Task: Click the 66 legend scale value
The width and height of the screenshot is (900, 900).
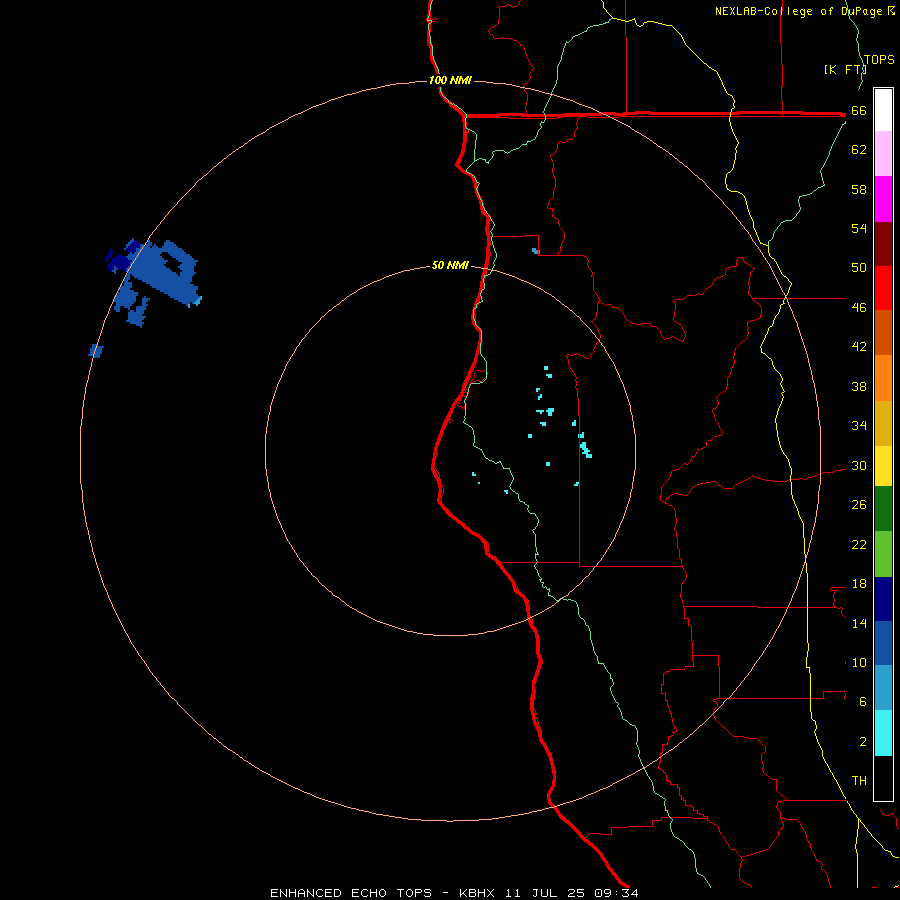Action: (859, 111)
